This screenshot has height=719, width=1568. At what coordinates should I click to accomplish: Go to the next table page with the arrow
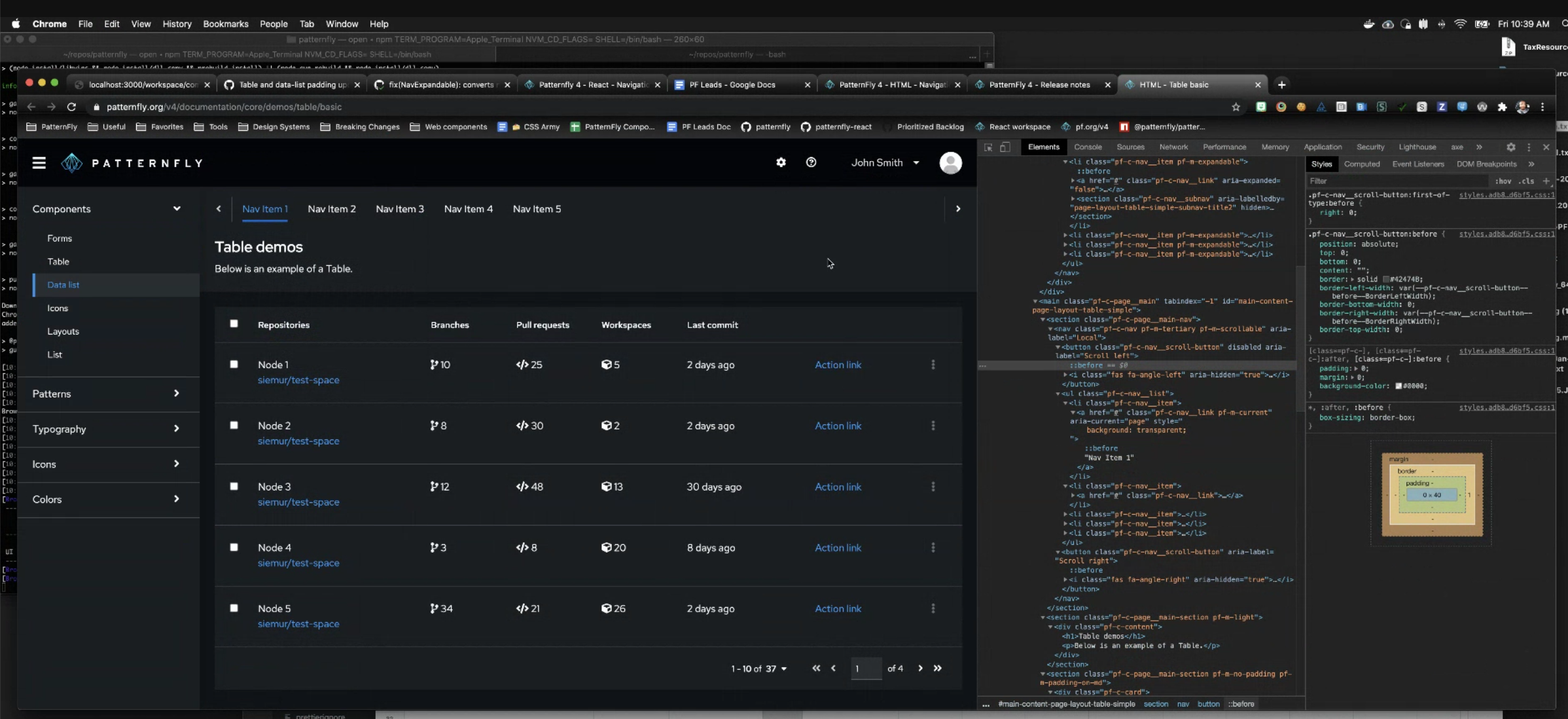pos(919,669)
